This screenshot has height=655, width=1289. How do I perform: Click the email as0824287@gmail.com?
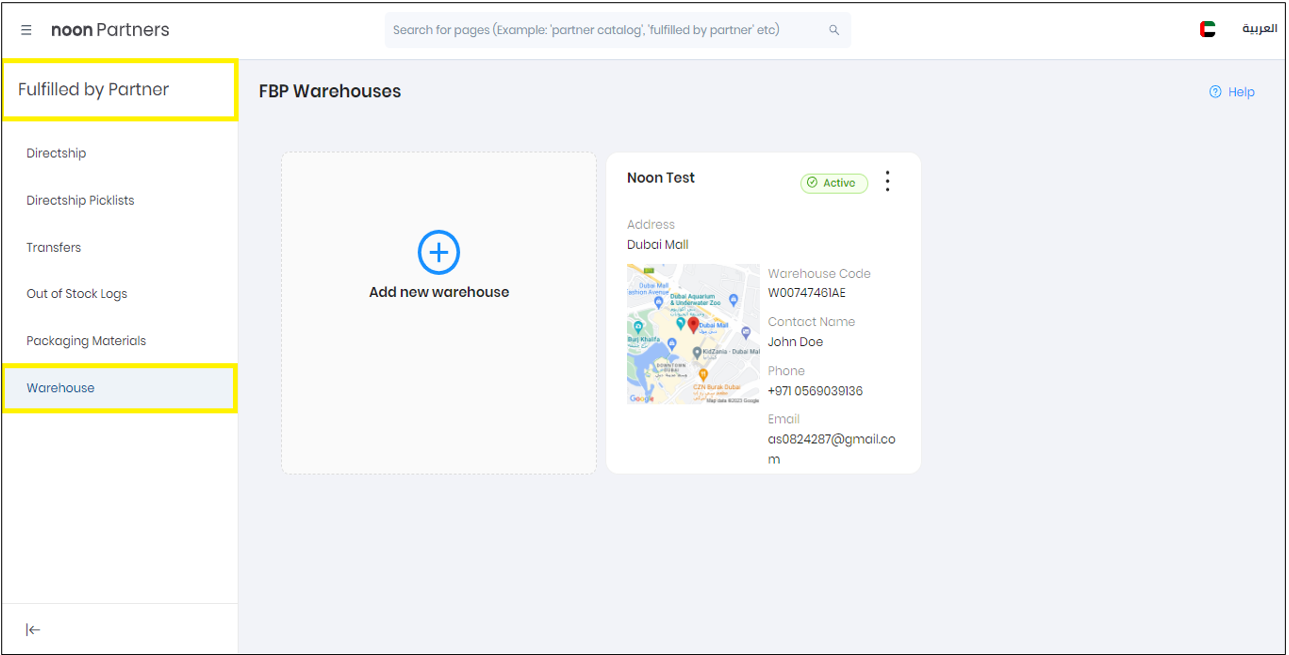(x=832, y=449)
